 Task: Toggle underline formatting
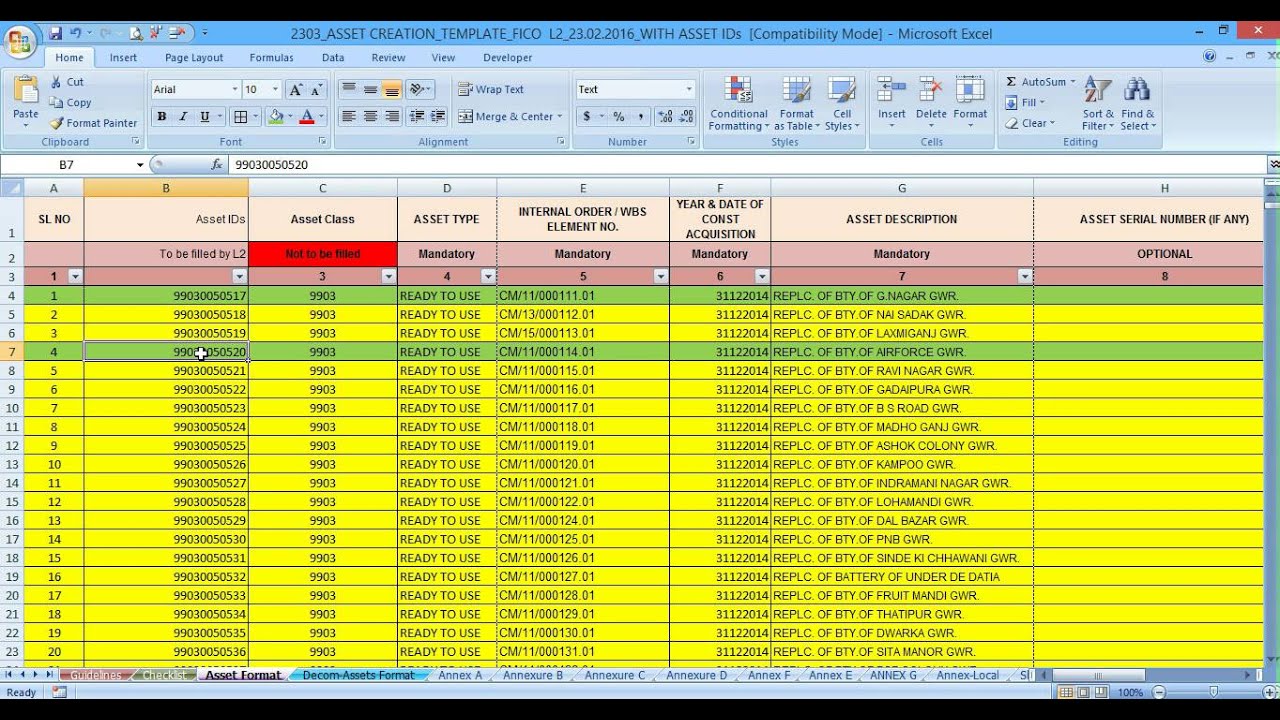pyautogui.click(x=205, y=117)
